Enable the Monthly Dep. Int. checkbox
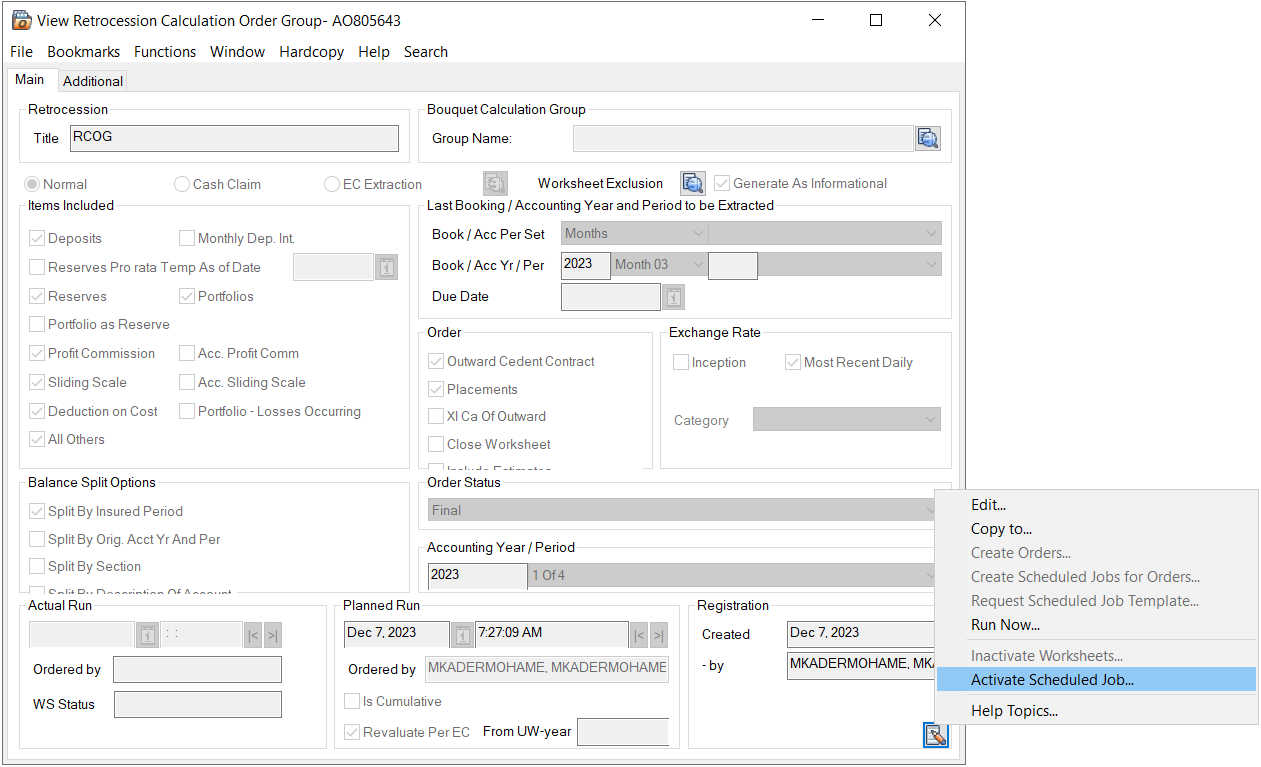This screenshot has height=767, width=1261. (186, 238)
